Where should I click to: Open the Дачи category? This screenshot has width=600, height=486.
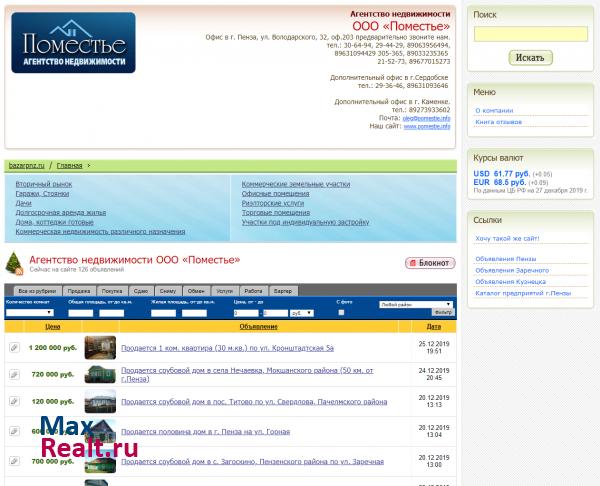pos(23,203)
